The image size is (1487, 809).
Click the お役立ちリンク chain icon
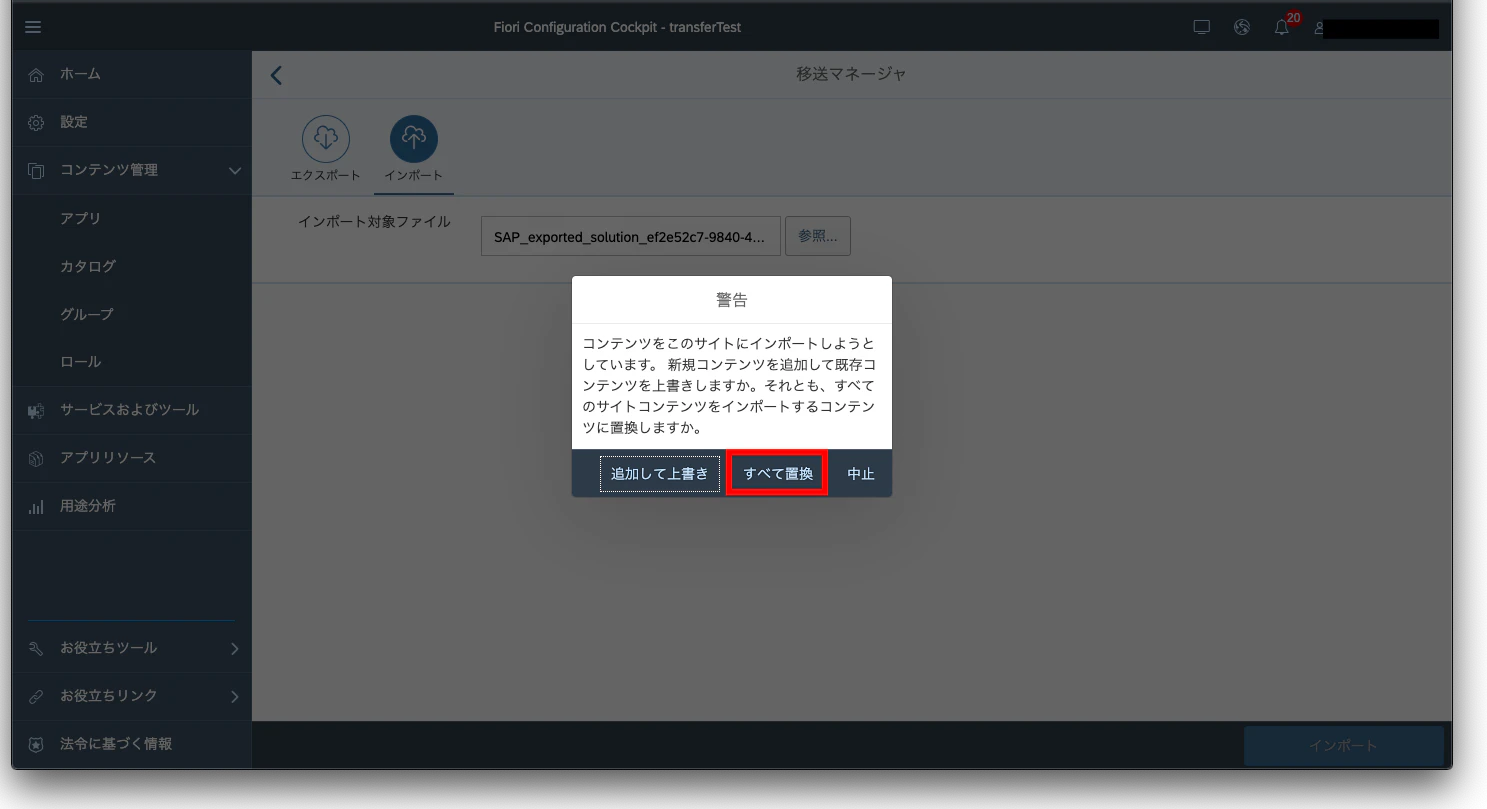36,696
